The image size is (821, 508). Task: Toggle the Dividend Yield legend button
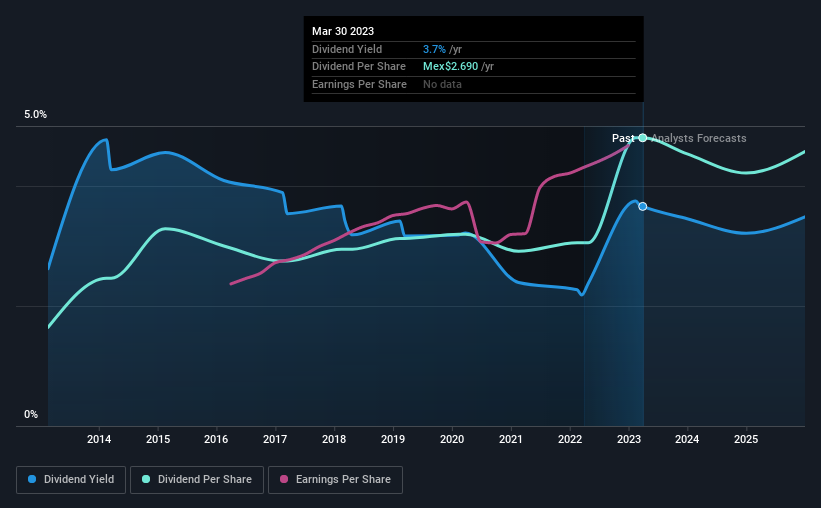(71, 480)
